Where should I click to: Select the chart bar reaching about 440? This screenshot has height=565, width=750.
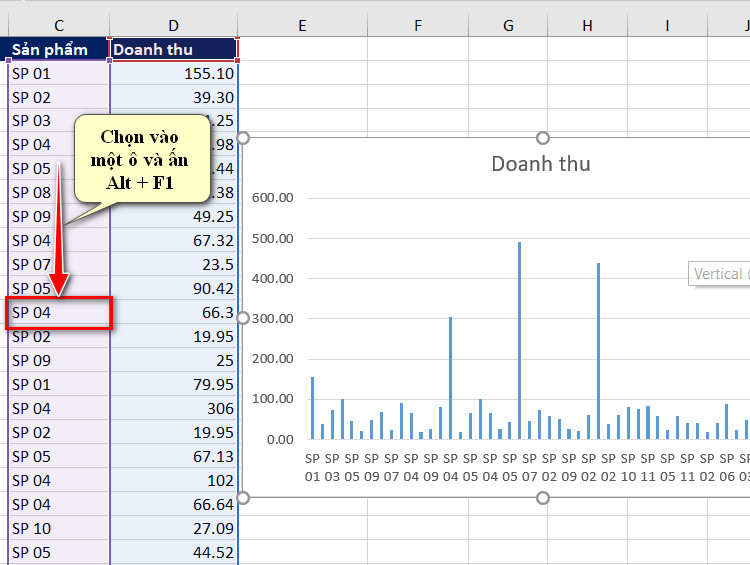(x=598, y=351)
